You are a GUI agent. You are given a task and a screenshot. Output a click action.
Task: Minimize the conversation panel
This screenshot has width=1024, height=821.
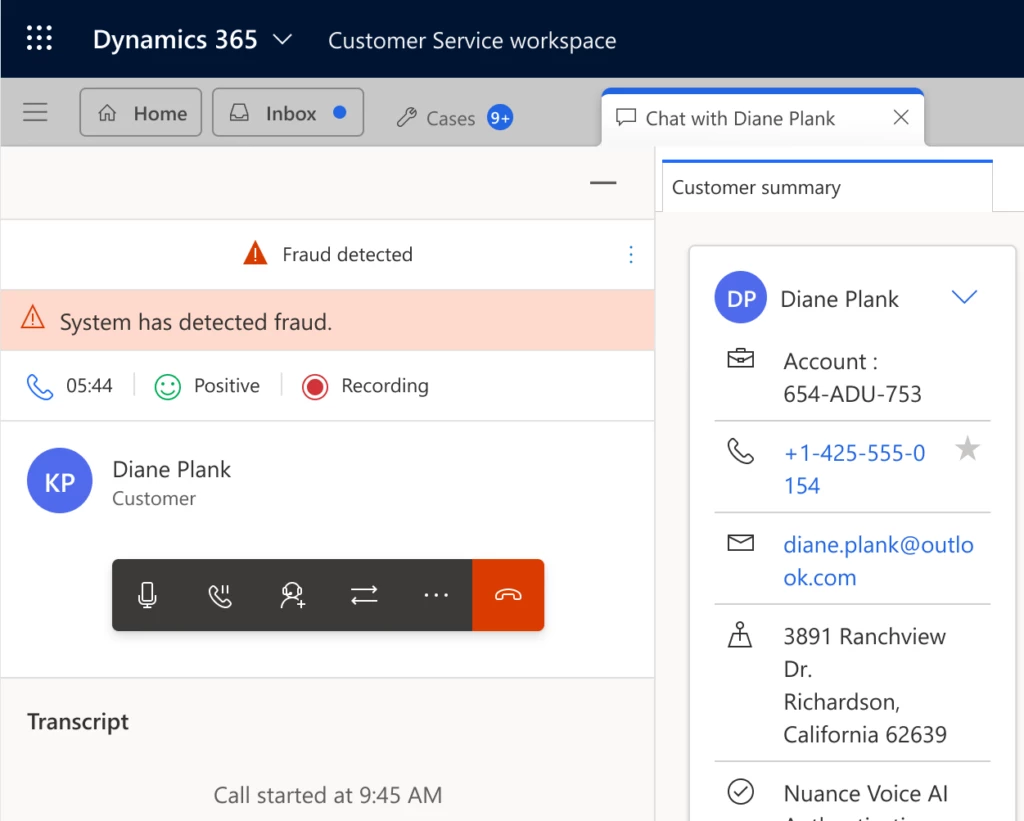click(603, 183)
